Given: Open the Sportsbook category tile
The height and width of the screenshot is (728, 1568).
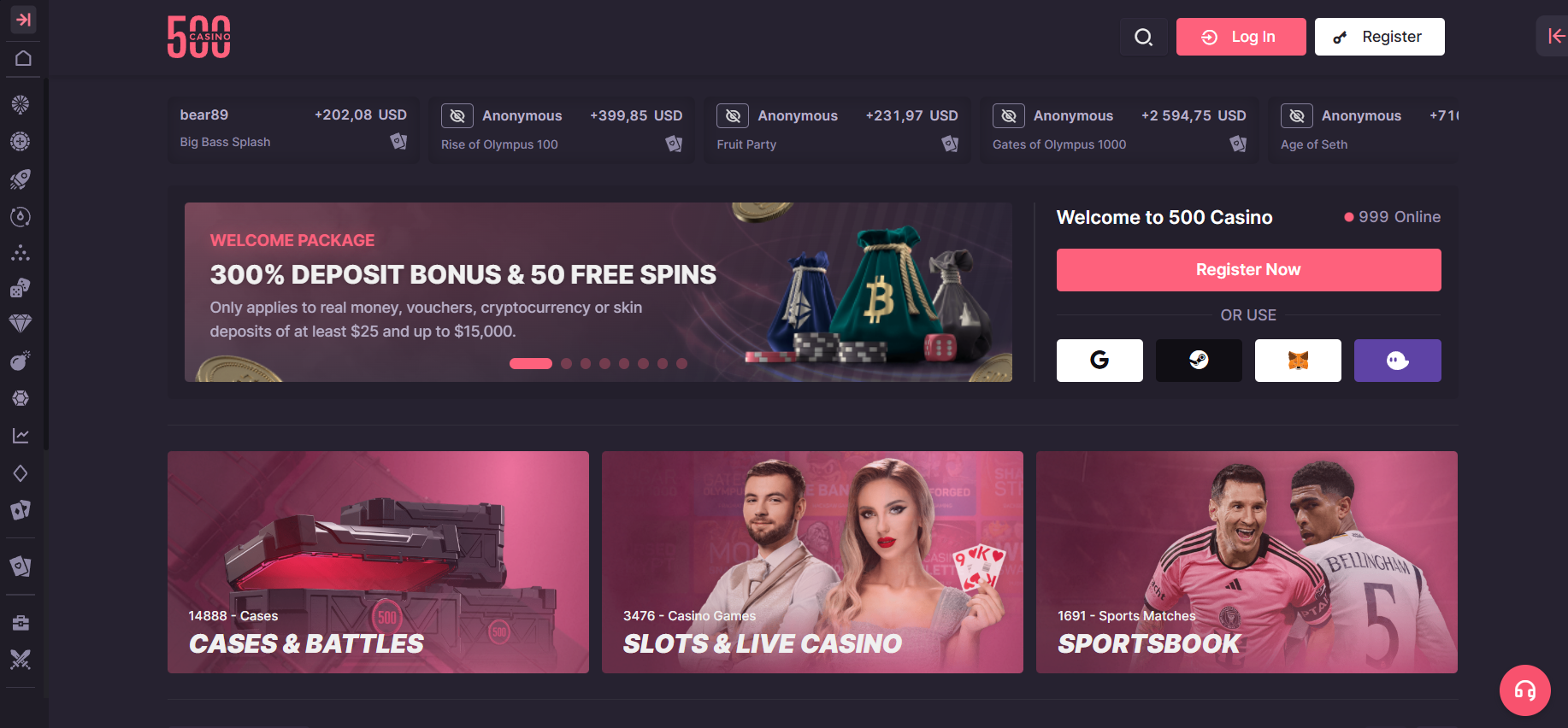Looking at the screenshot, I should click(x=1247, y=562).
